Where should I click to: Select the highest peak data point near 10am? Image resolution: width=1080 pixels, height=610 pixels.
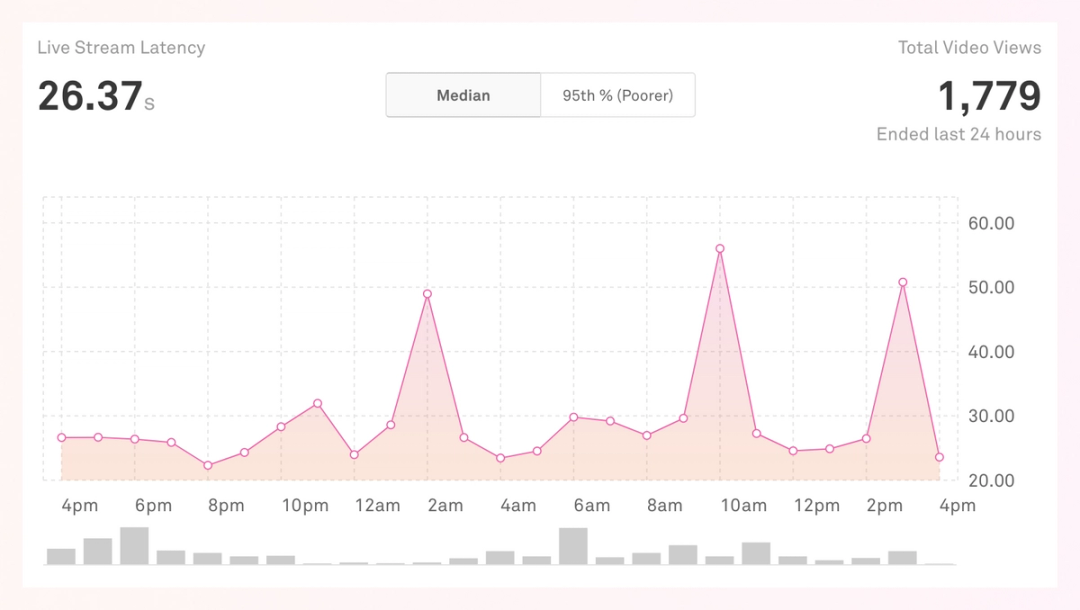point(719,247)
